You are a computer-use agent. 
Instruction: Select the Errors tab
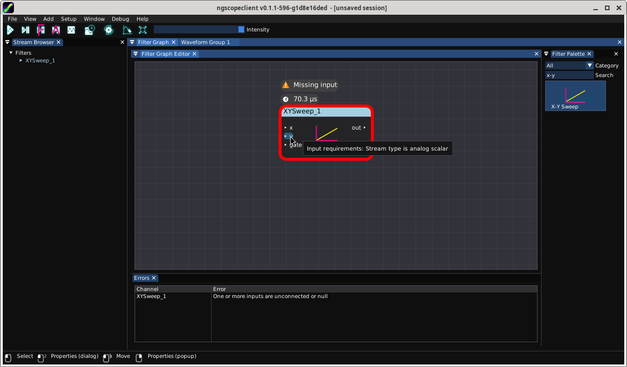(141, 278)
